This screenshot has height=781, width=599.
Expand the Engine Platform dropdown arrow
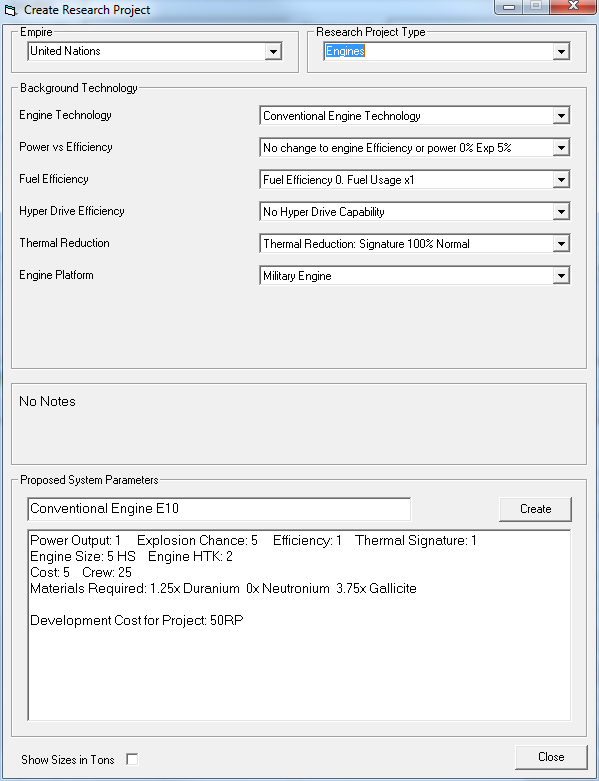pyautogui.click(x=561, y=275)
